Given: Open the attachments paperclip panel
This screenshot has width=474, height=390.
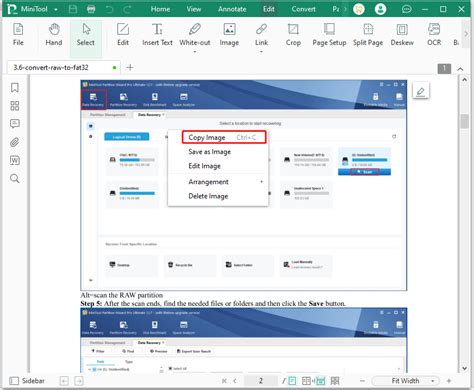Looking at the screenshot, I should coord(15,142).
